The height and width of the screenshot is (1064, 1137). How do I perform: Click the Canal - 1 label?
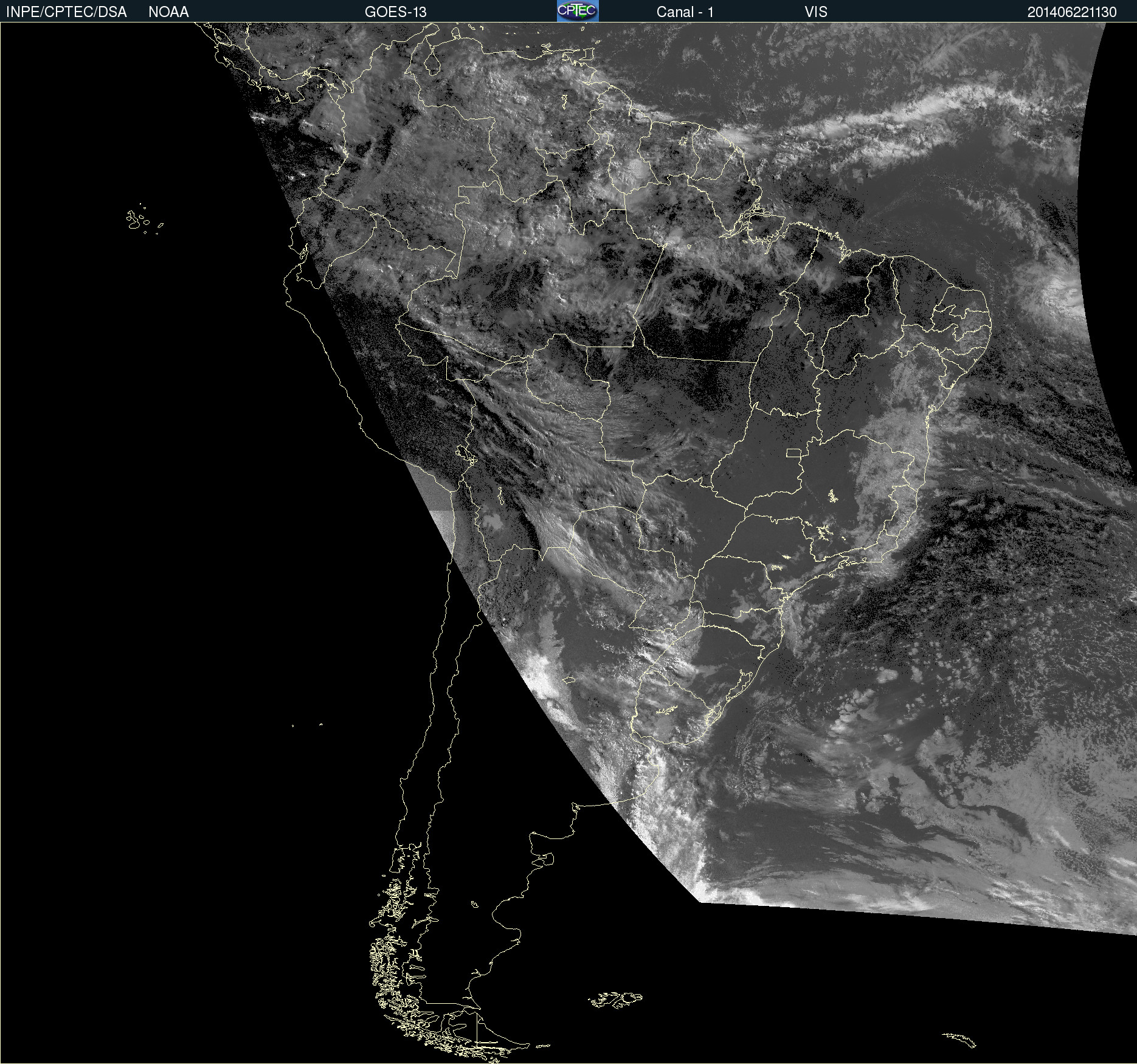point(685,12)
